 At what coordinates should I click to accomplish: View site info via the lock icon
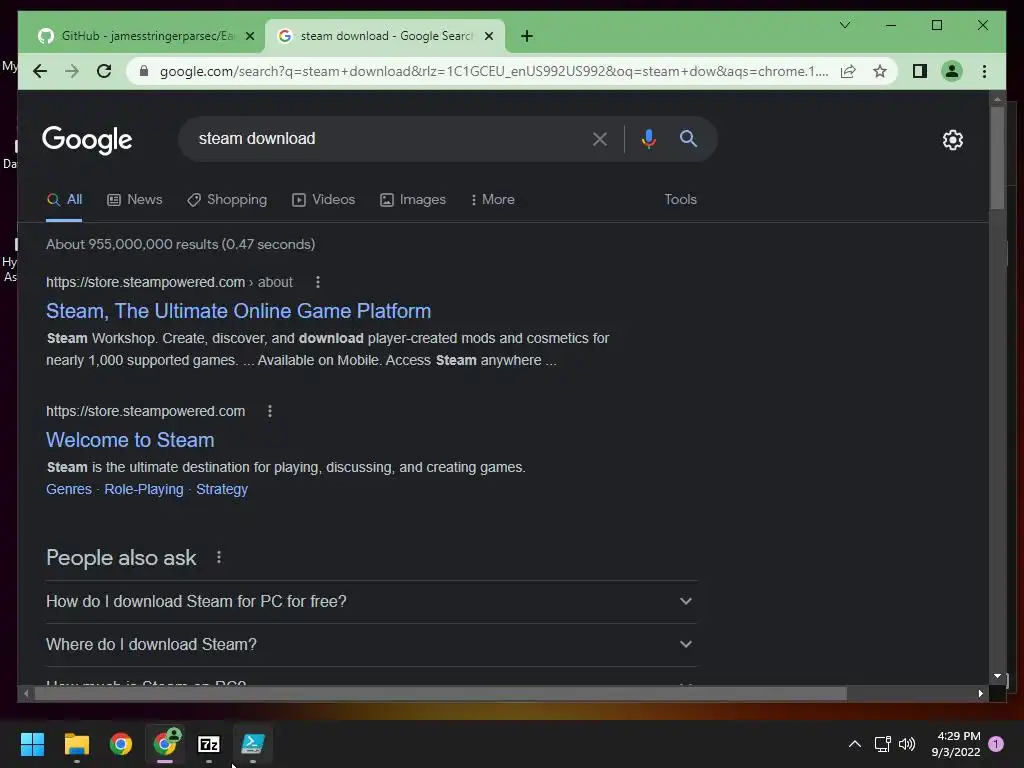[x=144, y=71]
